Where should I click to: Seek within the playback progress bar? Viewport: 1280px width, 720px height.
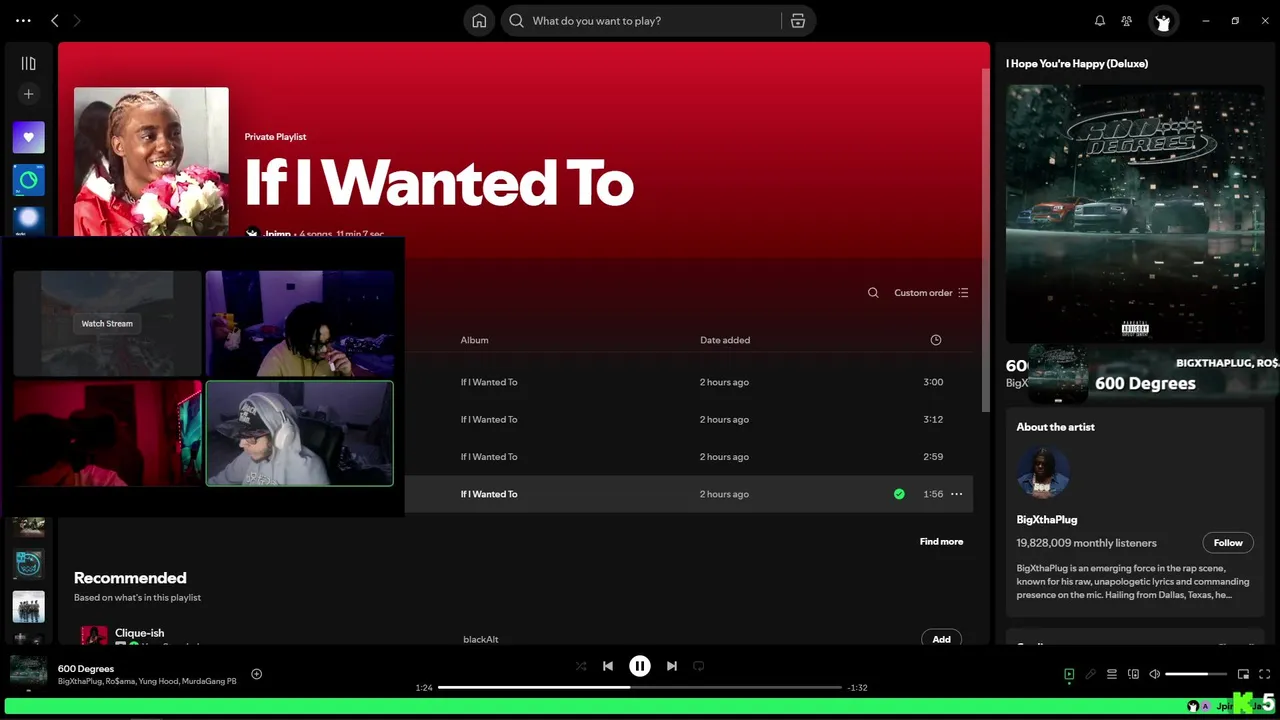(x=640, y=687)
